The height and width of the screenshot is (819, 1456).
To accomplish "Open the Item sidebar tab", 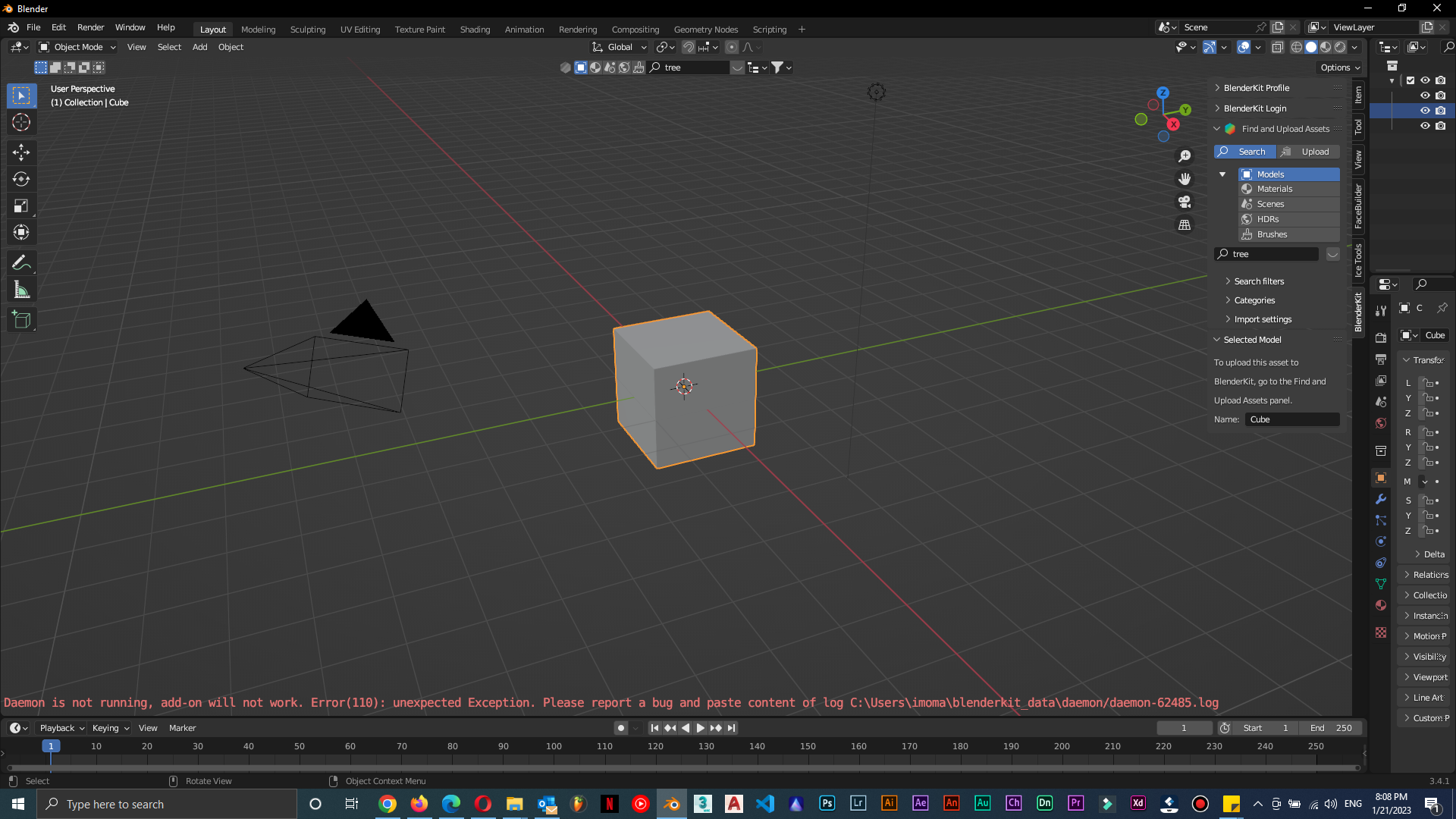I will (1358, 95).
